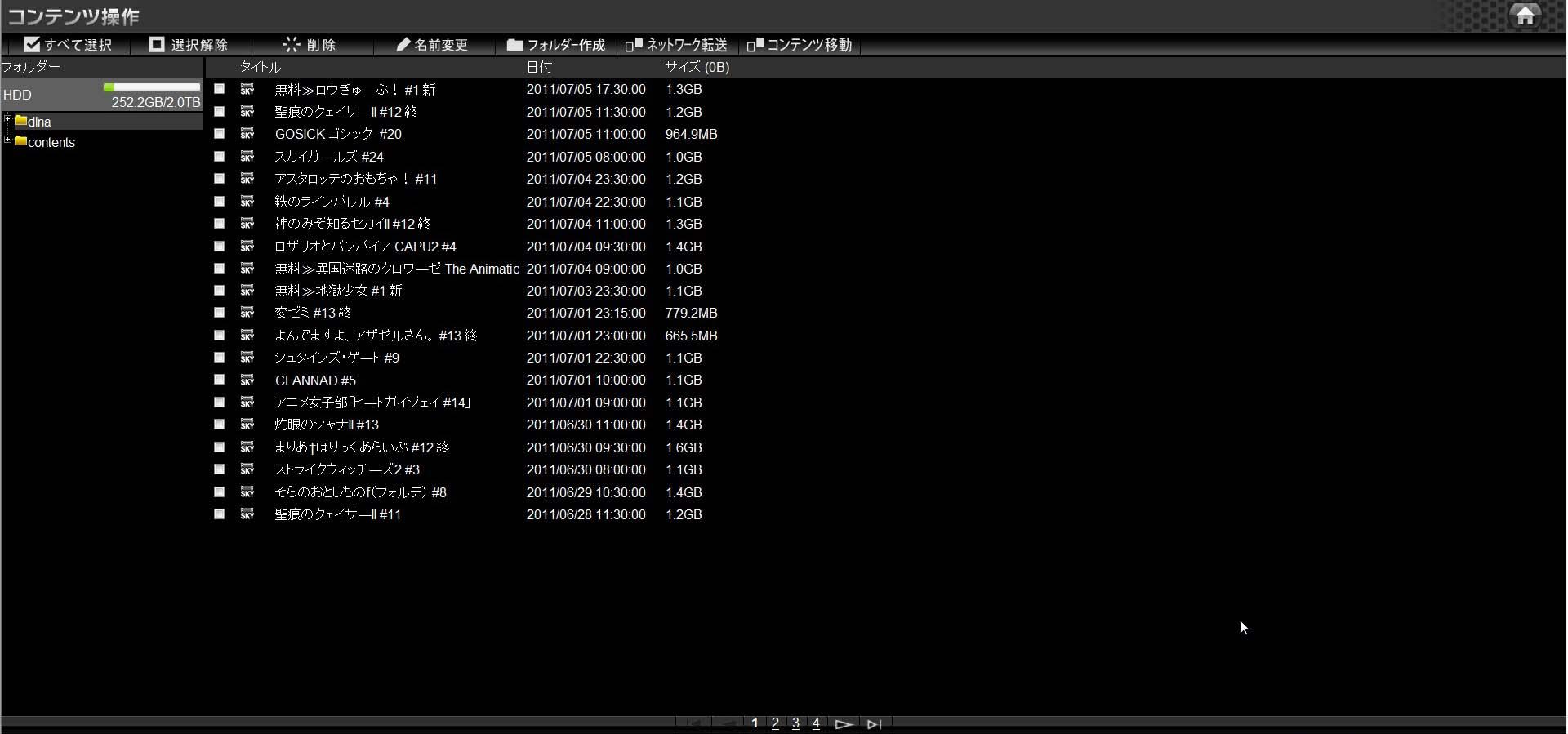The height and width of the screenshot is (734, 1568).
Task: Click SKY icon beside スカイガールズ #24
Action: point(247,156)
